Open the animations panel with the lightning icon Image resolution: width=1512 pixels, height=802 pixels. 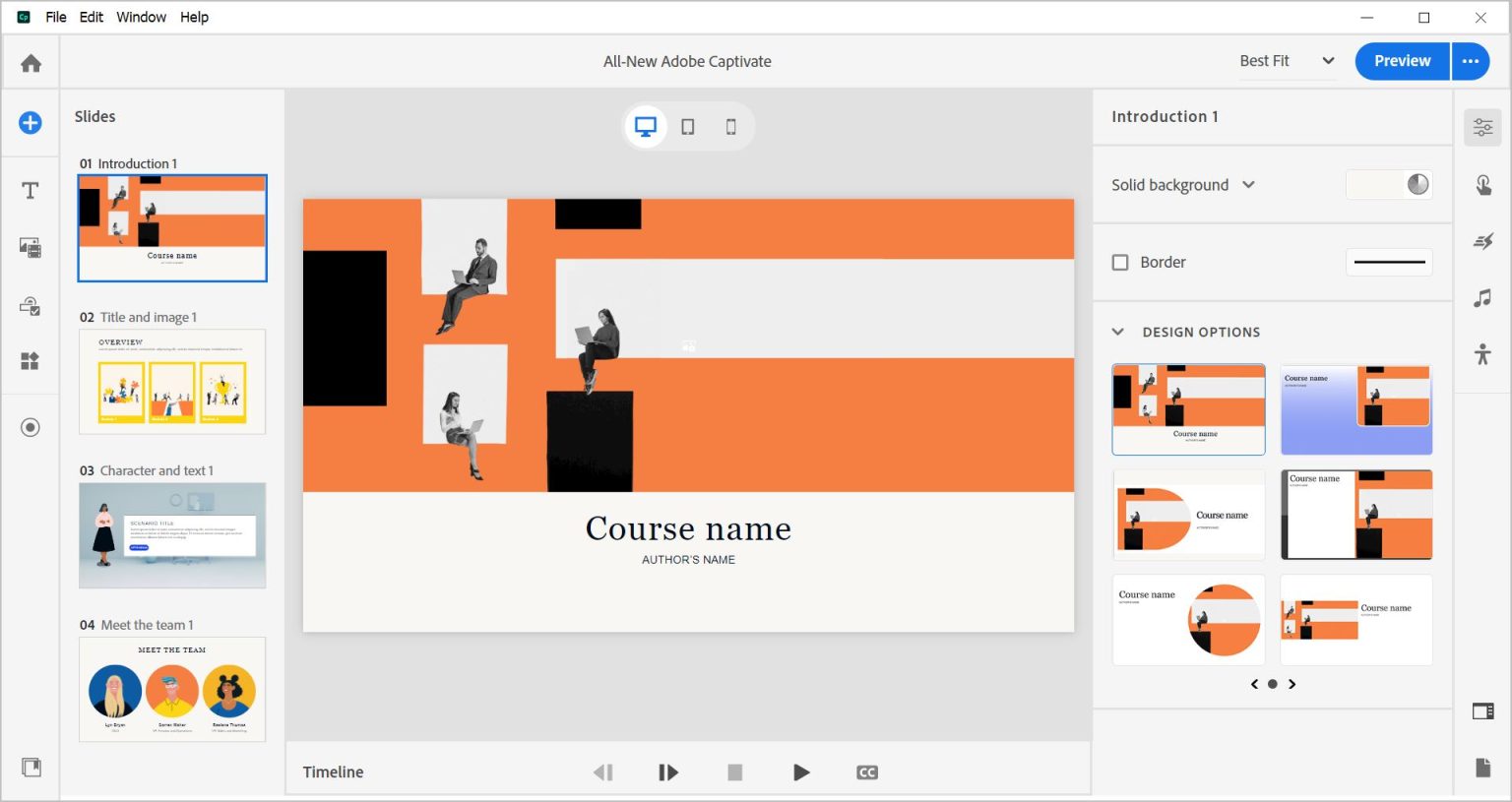click(x=1483, y=241)
